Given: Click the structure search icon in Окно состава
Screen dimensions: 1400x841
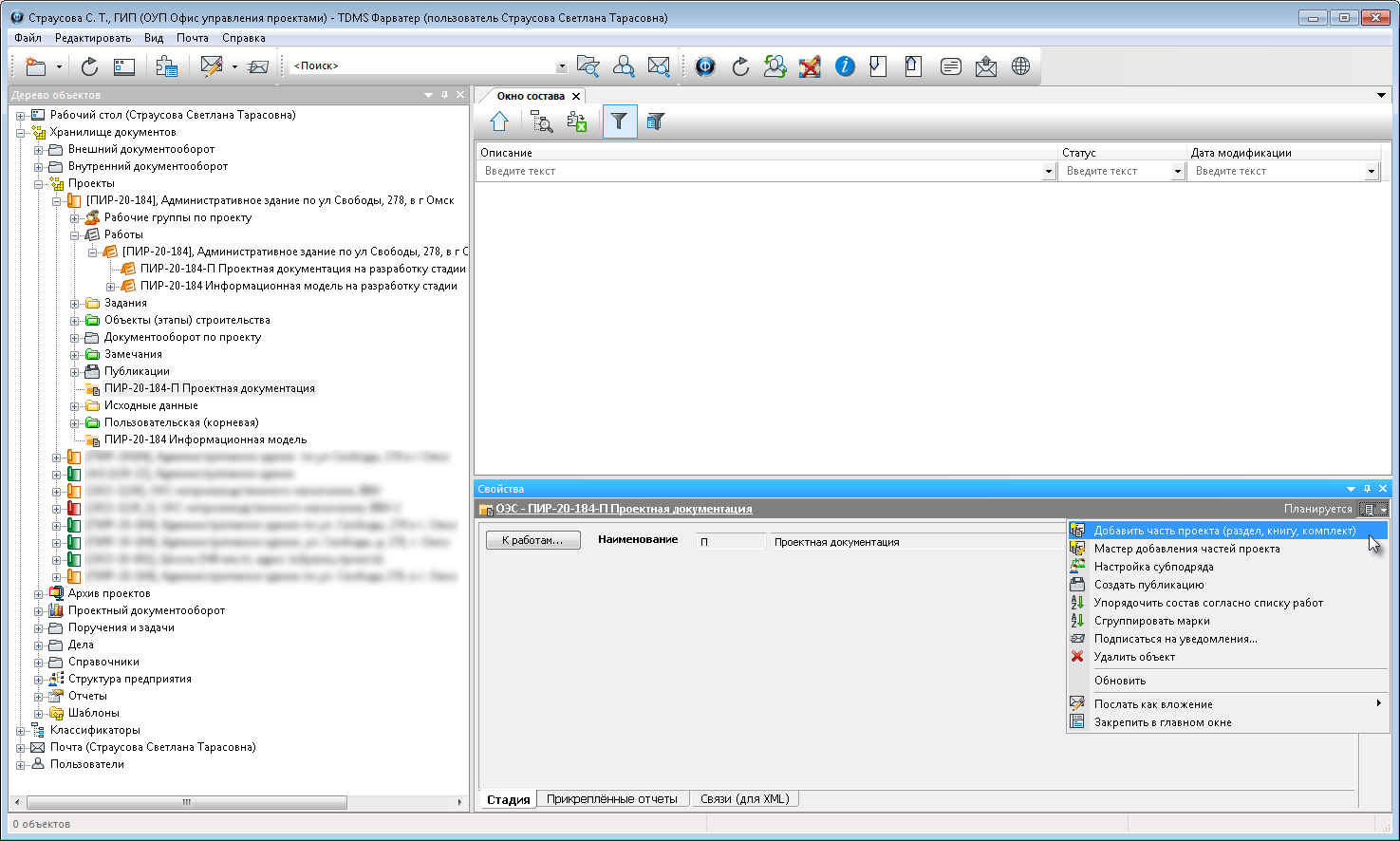Looking at the screenshot, I should (542, 121).
